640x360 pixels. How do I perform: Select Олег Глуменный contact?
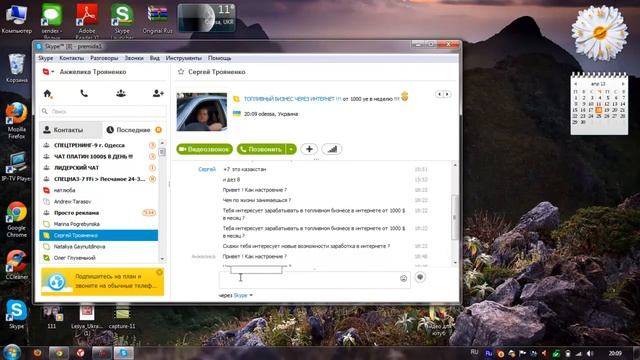pyautogui.click(x=98, y=258)
